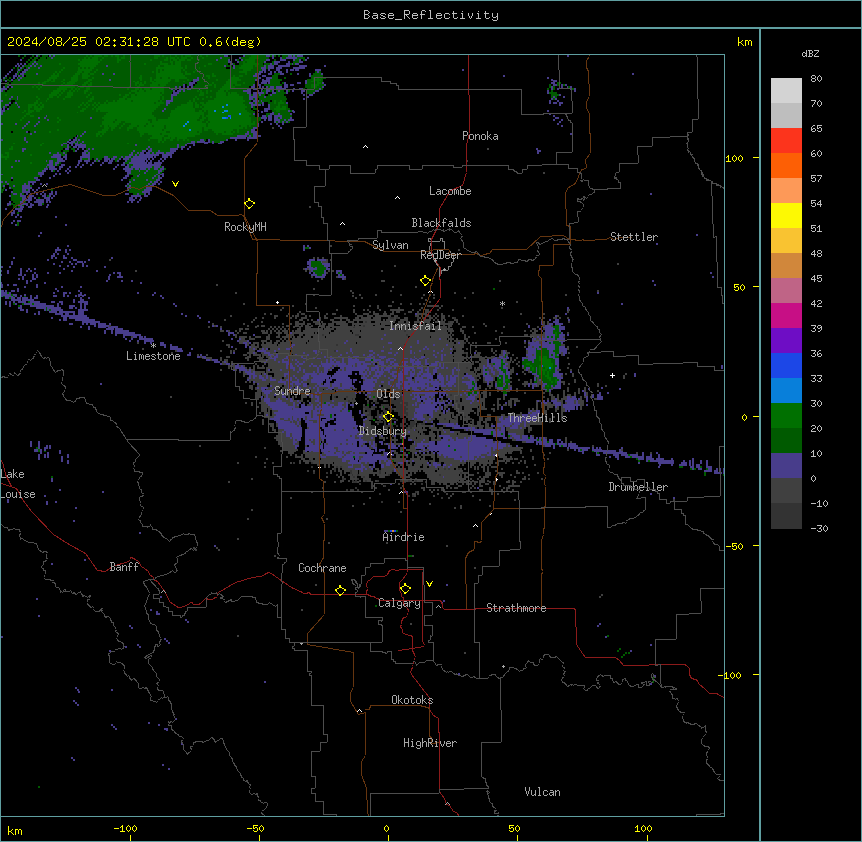Click the Limestone label
862x842 pixels.
click(x=153, y=356)
